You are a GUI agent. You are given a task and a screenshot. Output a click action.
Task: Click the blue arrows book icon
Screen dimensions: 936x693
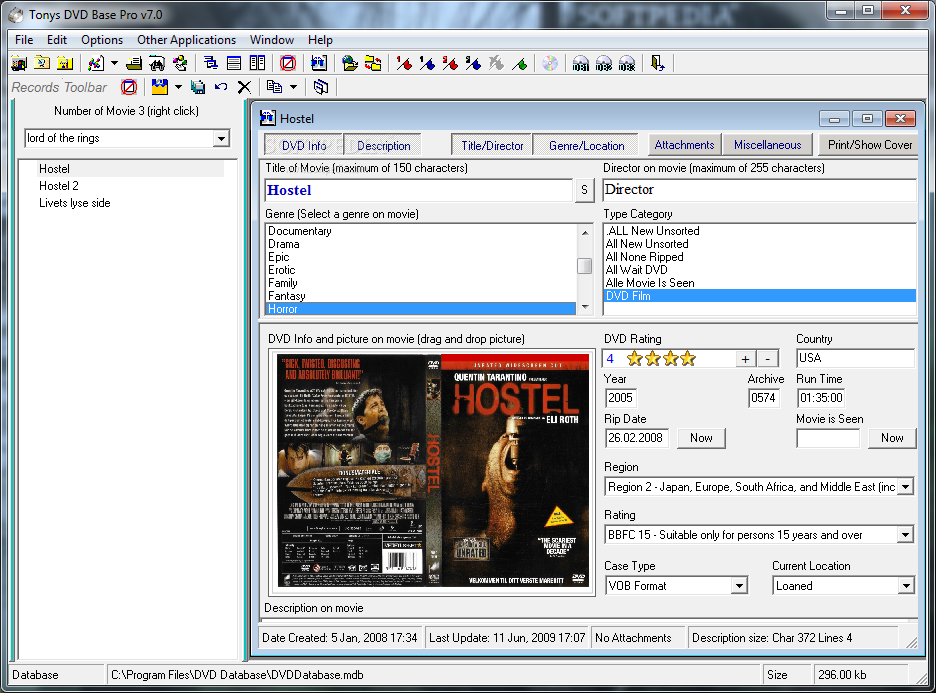click(x=319, y=63)
